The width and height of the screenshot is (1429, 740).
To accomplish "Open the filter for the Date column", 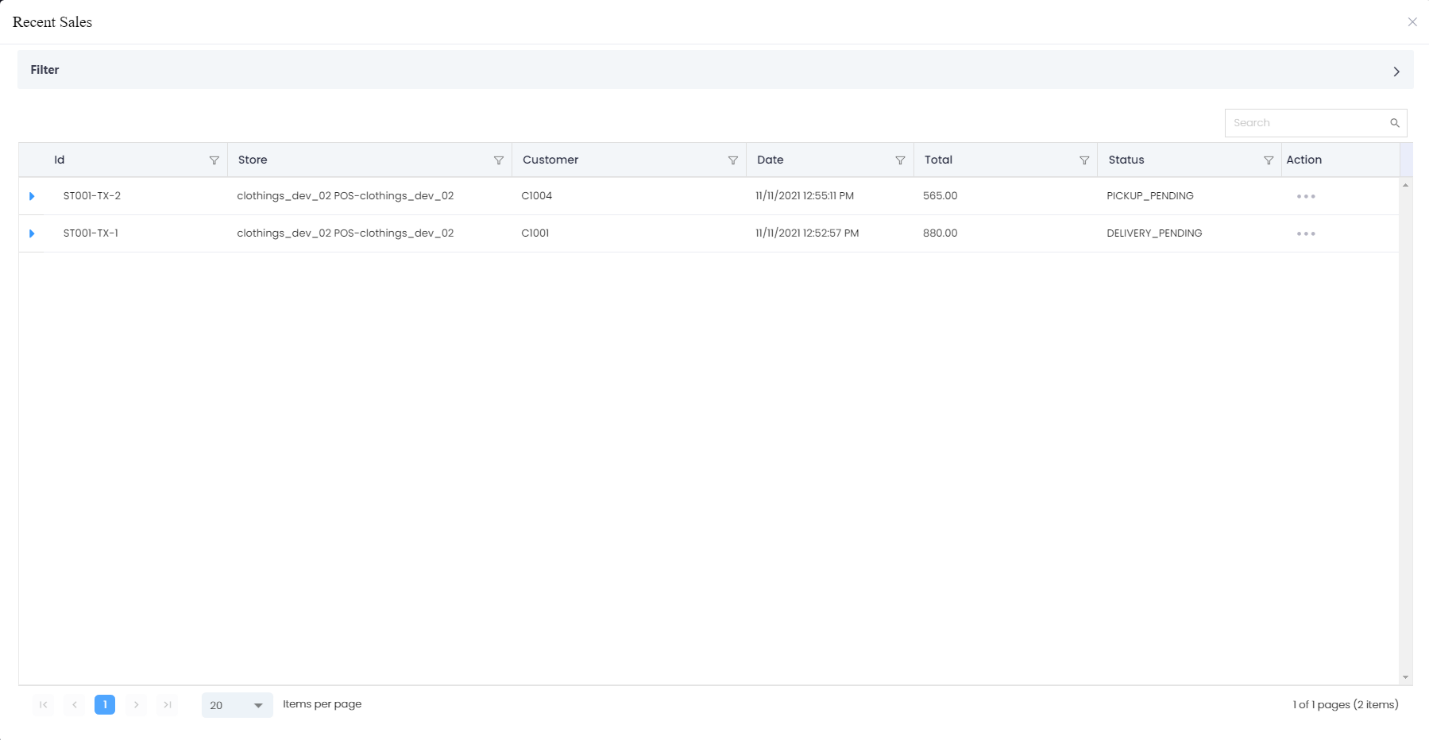I will click(x=900, y=159).
